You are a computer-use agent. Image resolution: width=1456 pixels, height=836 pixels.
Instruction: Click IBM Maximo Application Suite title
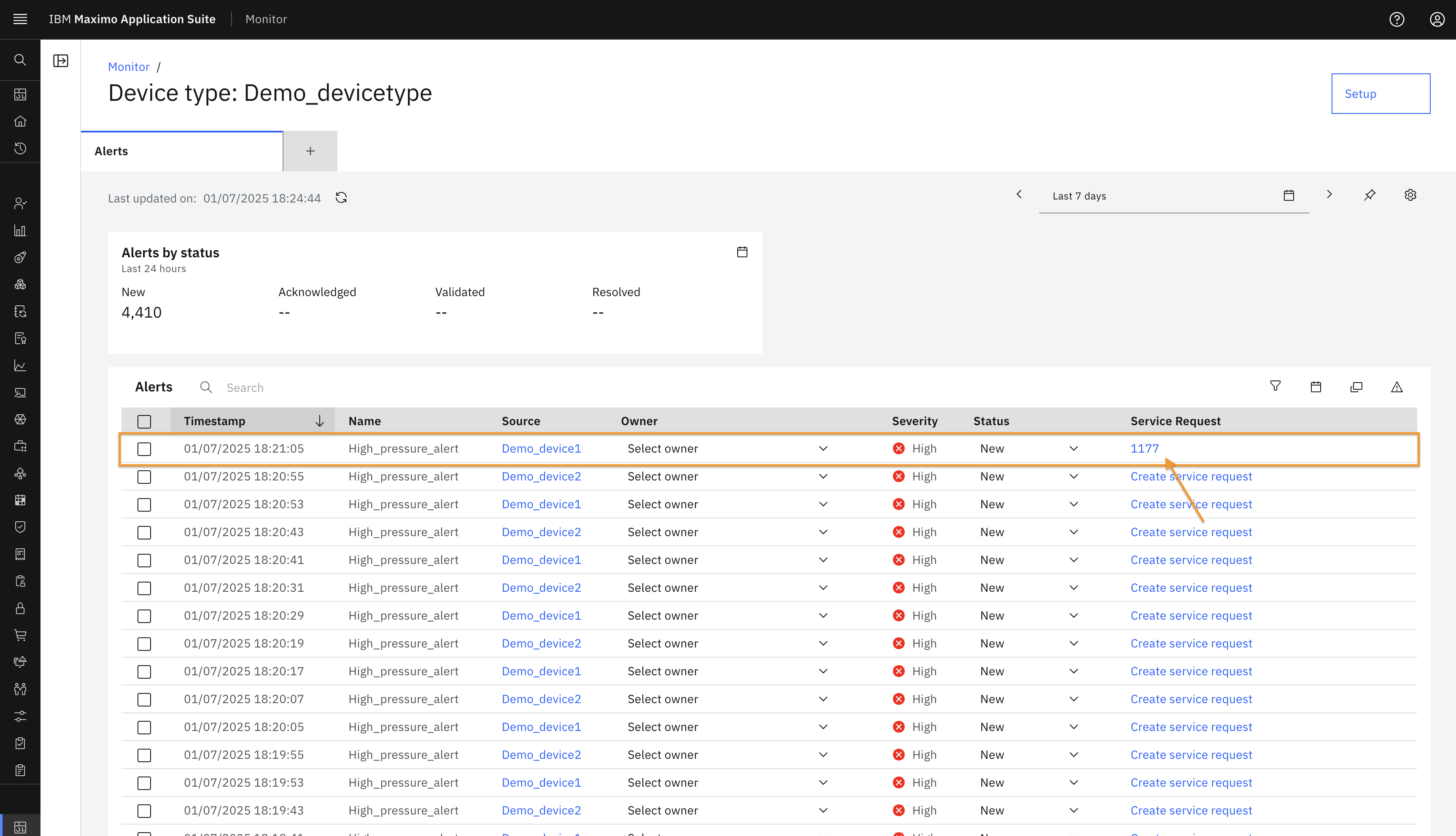pos(132,19)
